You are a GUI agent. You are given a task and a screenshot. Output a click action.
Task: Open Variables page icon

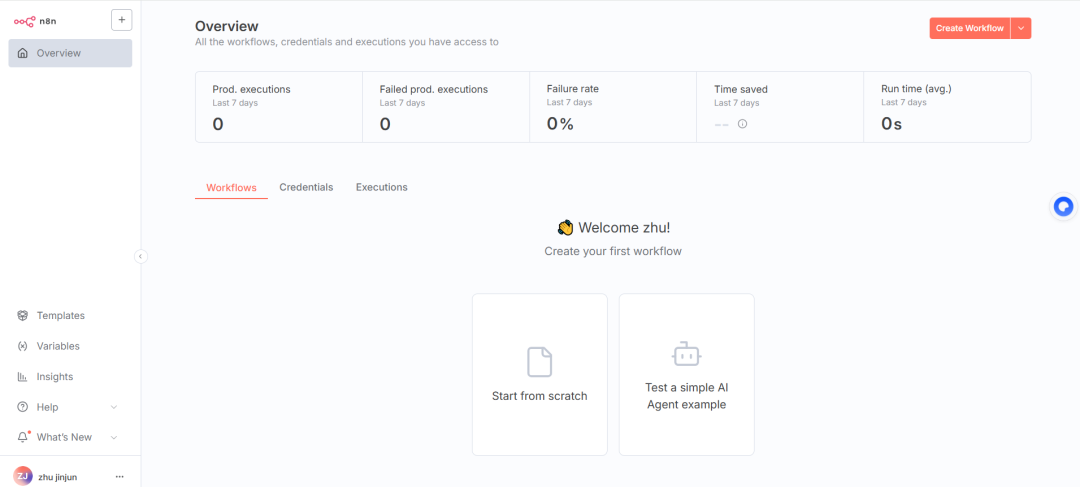pyautogui.click(x=23, y=346)
